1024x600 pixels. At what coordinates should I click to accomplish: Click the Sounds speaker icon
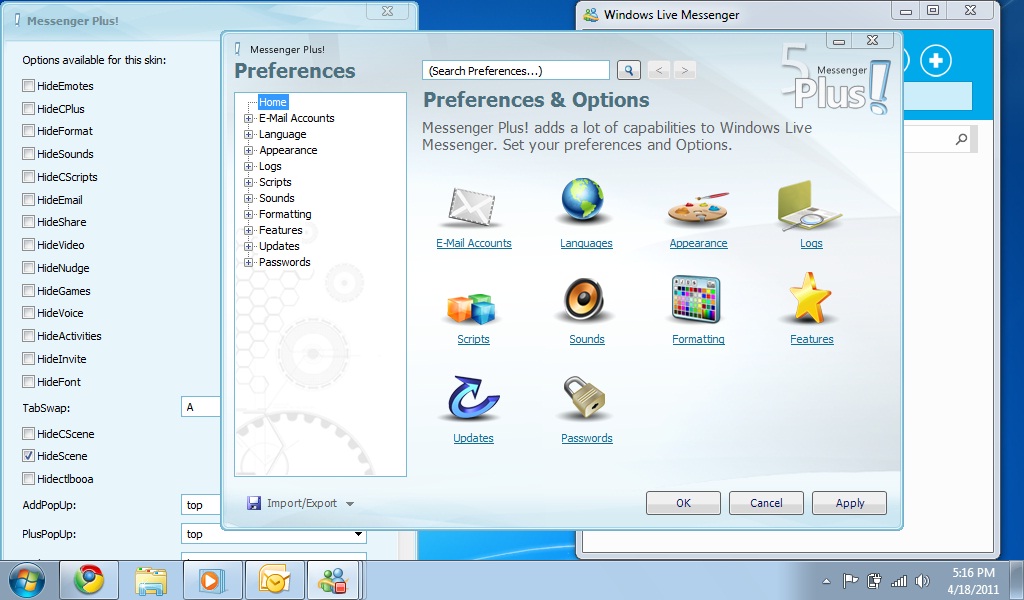(584, 300)
